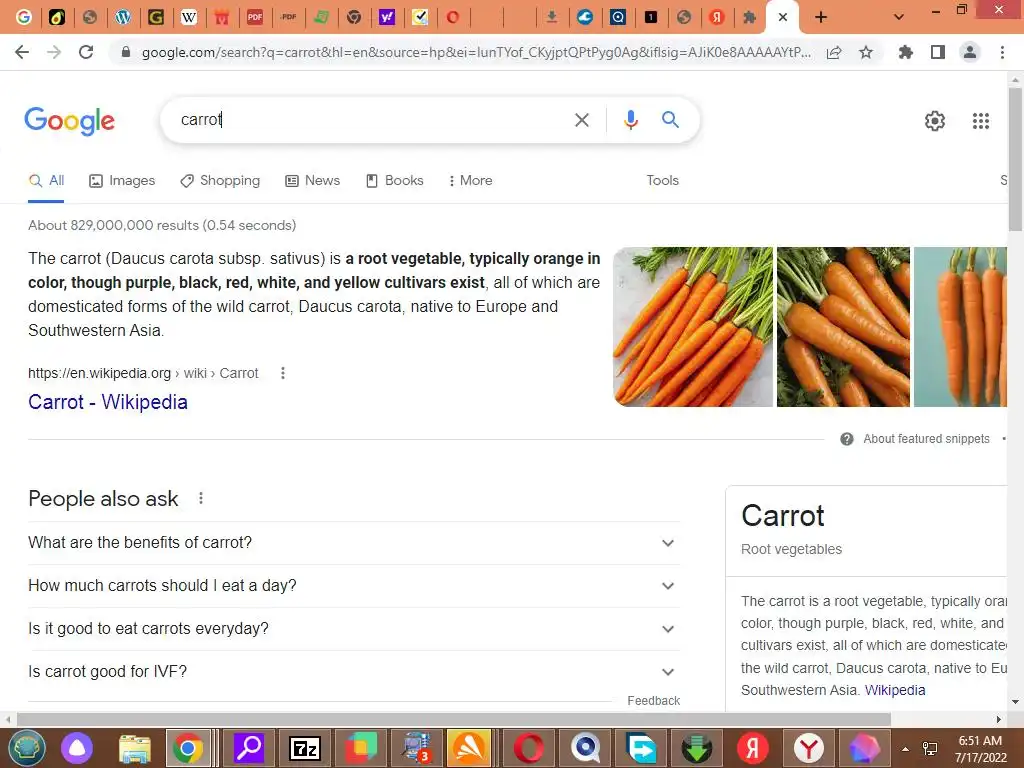Click inside the carrot search input field
The width and height of the screenshot is (1024, 768).
[x=372, y=120]
